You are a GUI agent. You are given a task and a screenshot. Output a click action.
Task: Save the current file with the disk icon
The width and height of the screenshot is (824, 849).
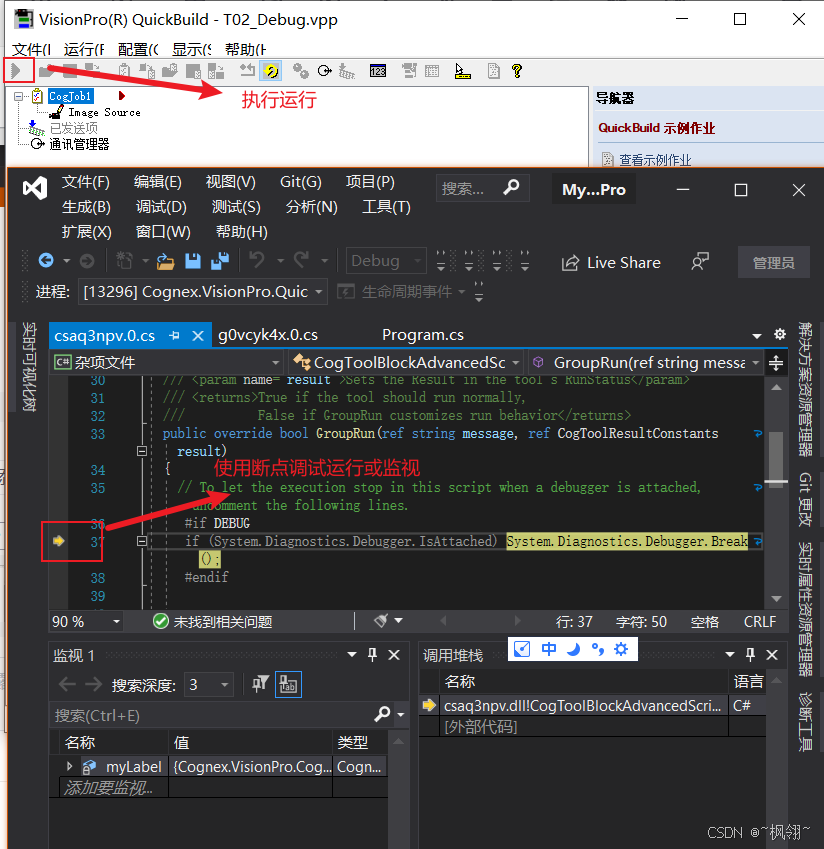193,261
